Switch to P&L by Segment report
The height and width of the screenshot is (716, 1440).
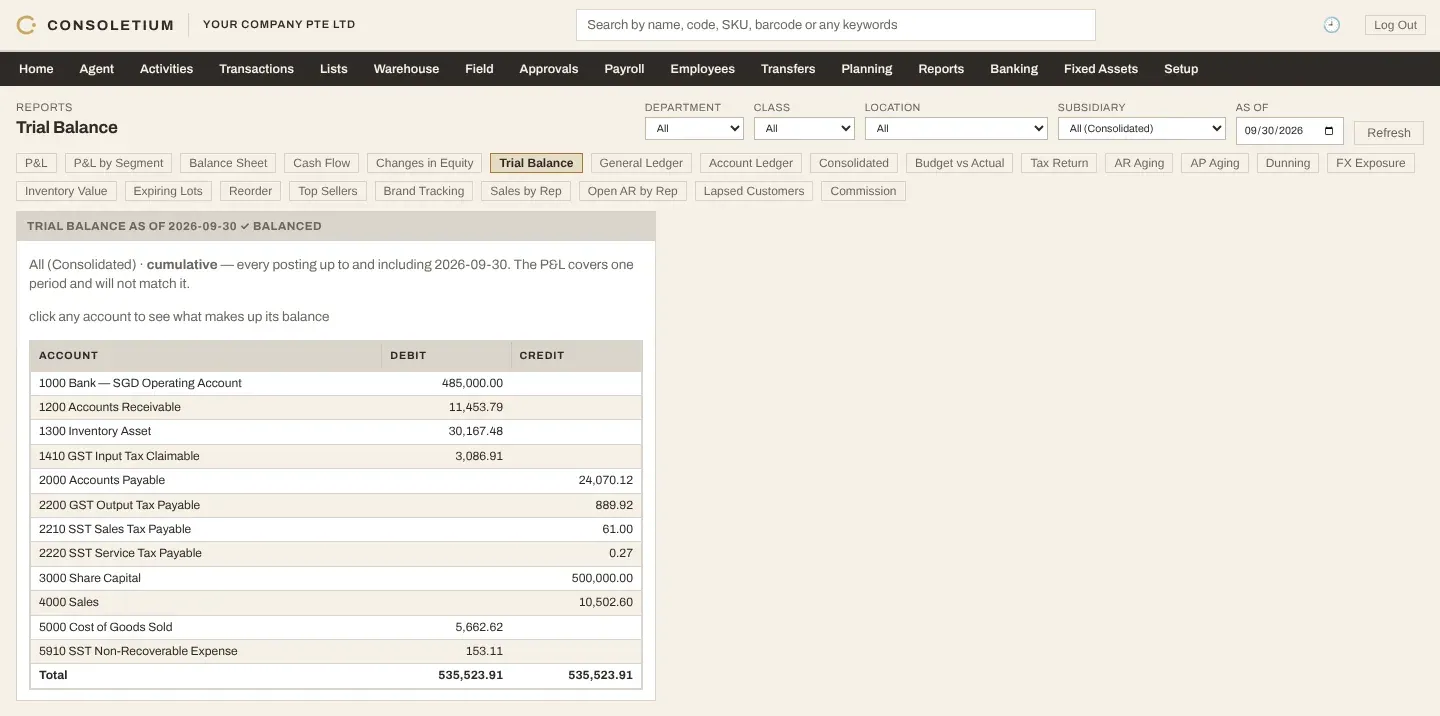[x=118, y=163]
